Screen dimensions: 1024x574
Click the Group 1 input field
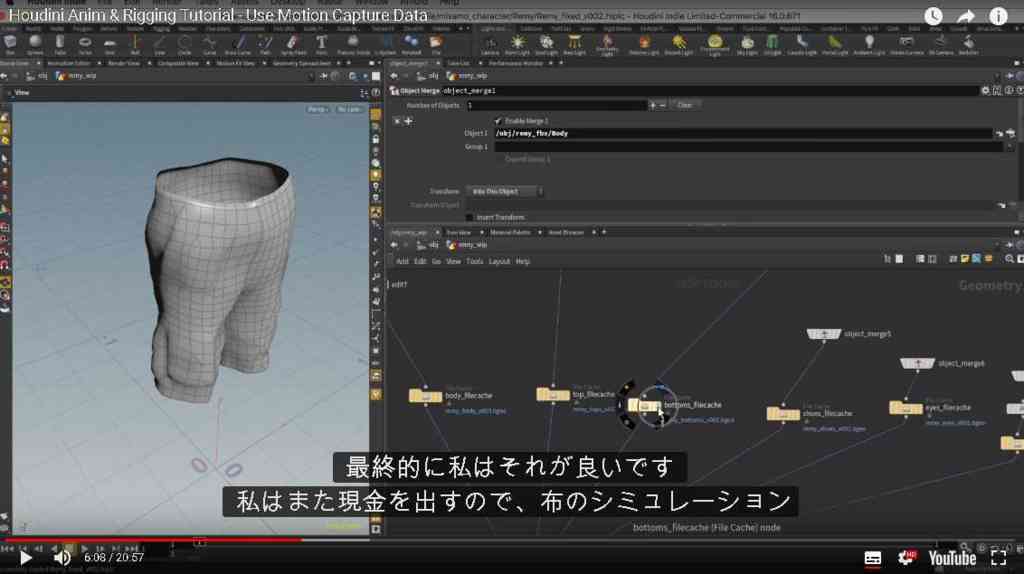[x=748, y=147]
